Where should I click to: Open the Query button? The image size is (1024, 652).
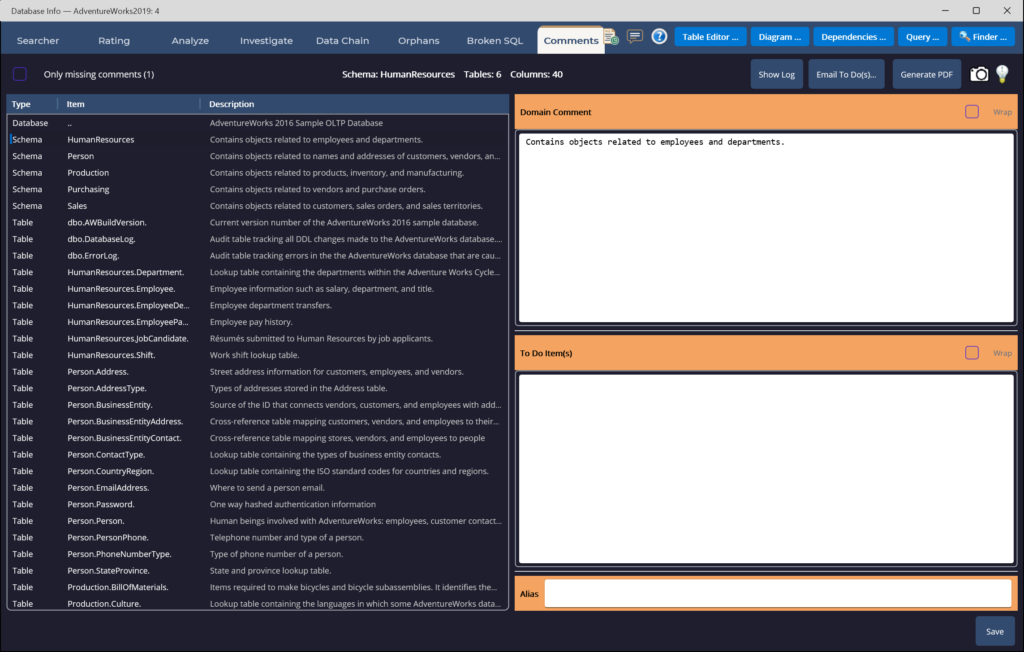(x=922, y=37)
